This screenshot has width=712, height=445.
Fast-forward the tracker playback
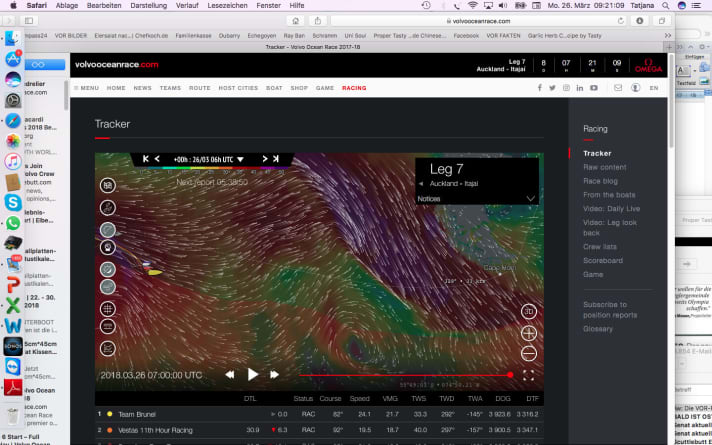click(x=274, y=375)
